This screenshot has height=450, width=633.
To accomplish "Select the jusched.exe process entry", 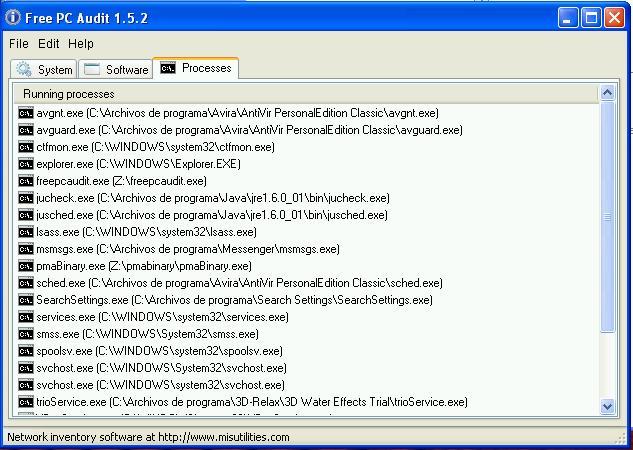I will 212,215.
